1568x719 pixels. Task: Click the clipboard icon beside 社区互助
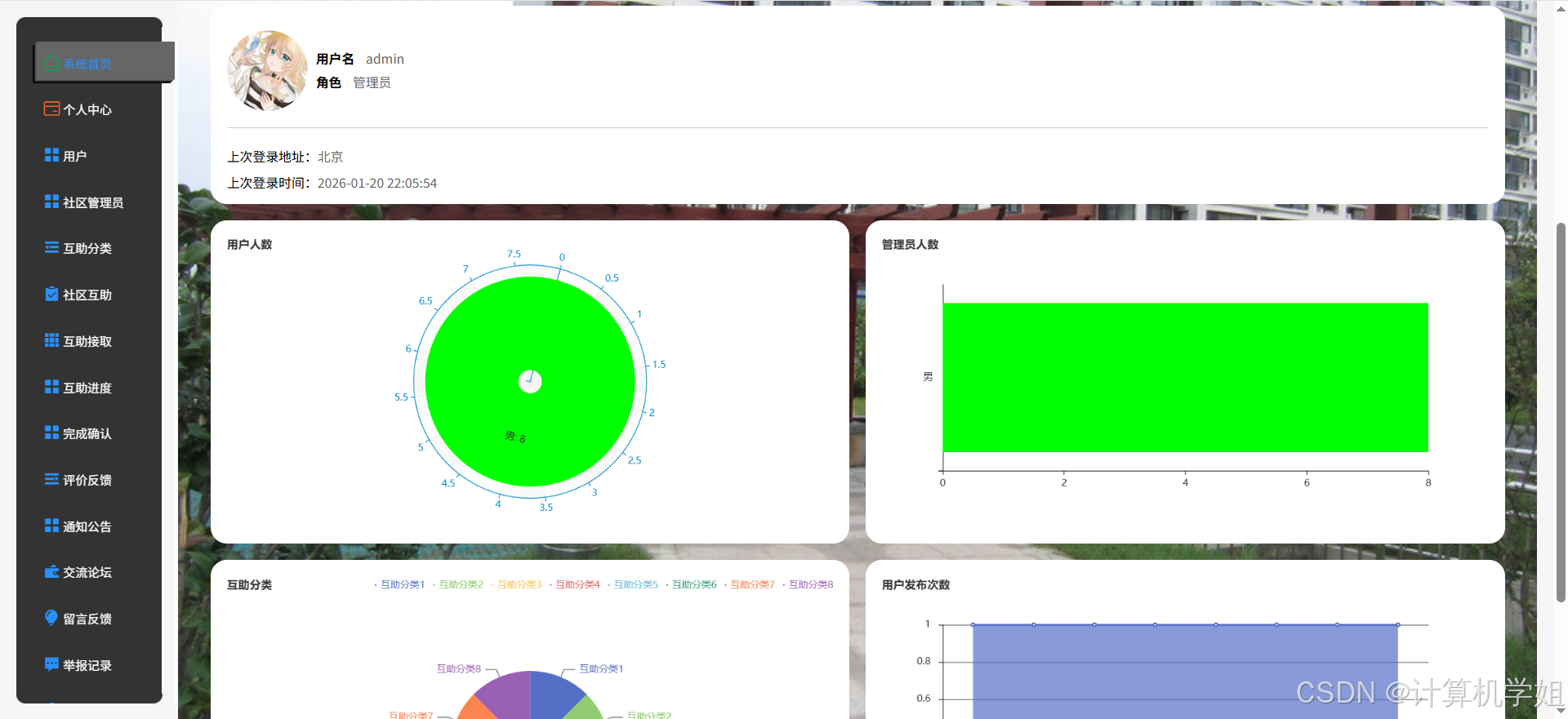pyautogui.click(x=51, y=294)
